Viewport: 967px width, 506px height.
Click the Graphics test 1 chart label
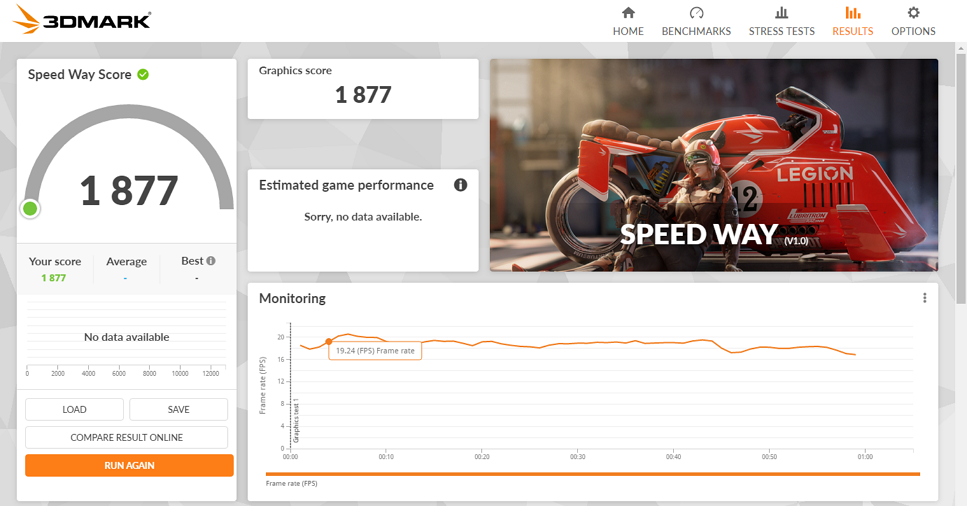point(296,421)
